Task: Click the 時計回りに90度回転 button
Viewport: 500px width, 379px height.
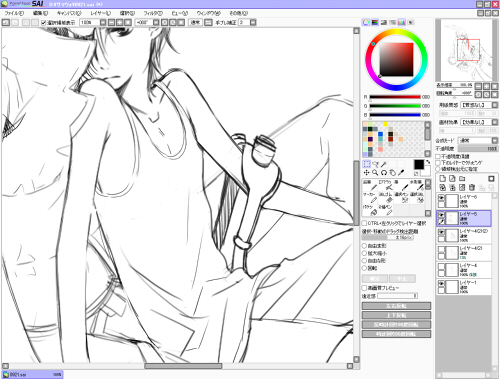Action: pos(396,334)
